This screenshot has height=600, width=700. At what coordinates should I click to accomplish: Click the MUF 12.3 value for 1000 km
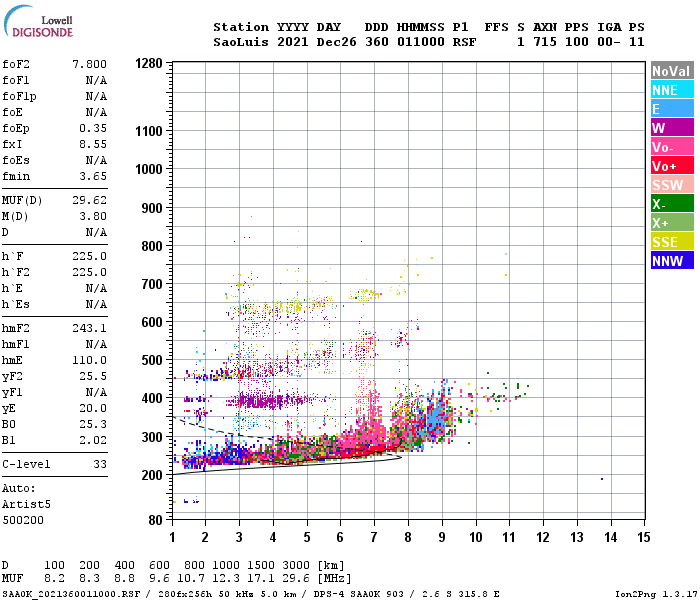tap(226, 579)
